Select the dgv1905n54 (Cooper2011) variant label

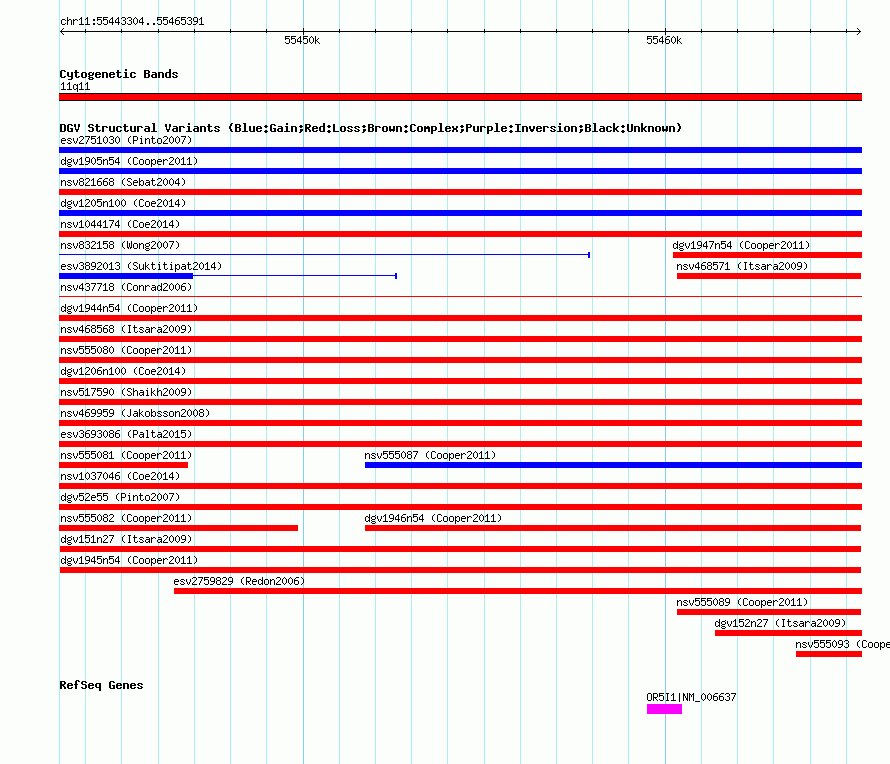click(x=129, y=161)
